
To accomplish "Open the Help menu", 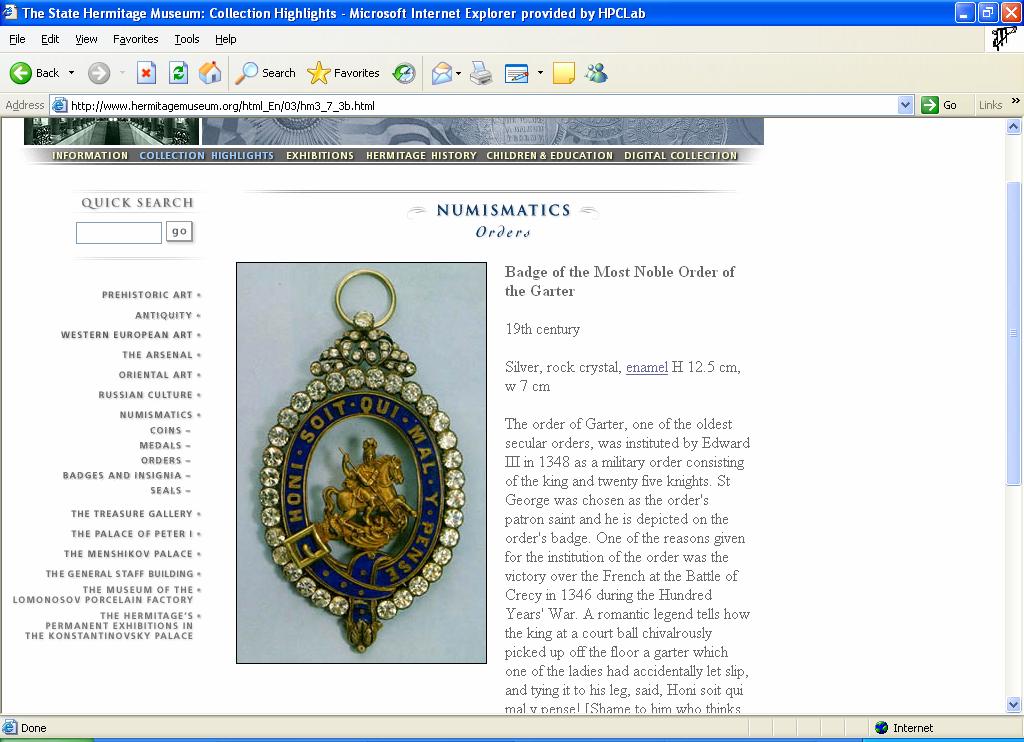I will pyautogui.click(x=225, y=39).
